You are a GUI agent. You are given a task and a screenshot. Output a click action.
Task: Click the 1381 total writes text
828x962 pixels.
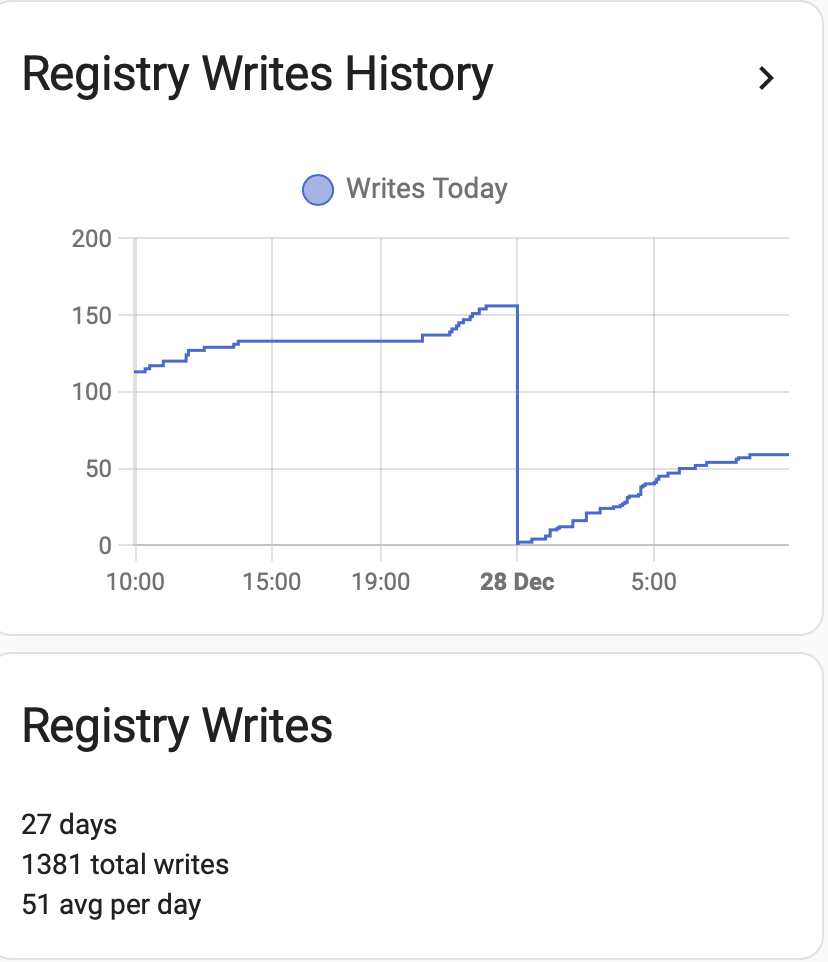pos(125,864)
